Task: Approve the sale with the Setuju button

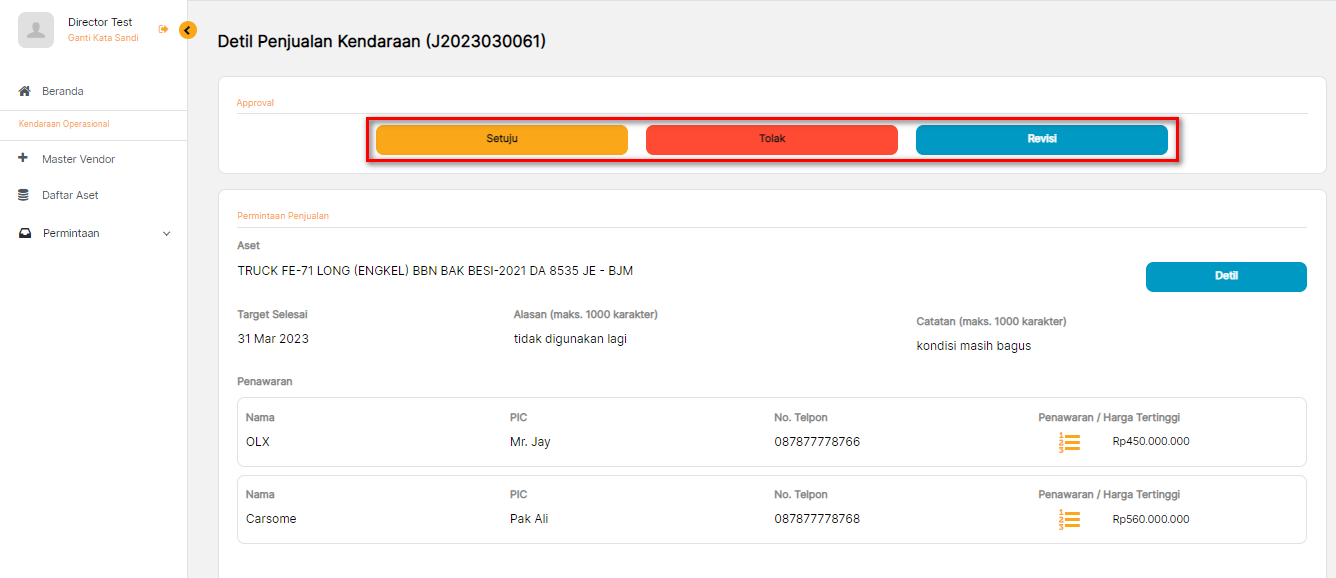Action: point(502,139)
